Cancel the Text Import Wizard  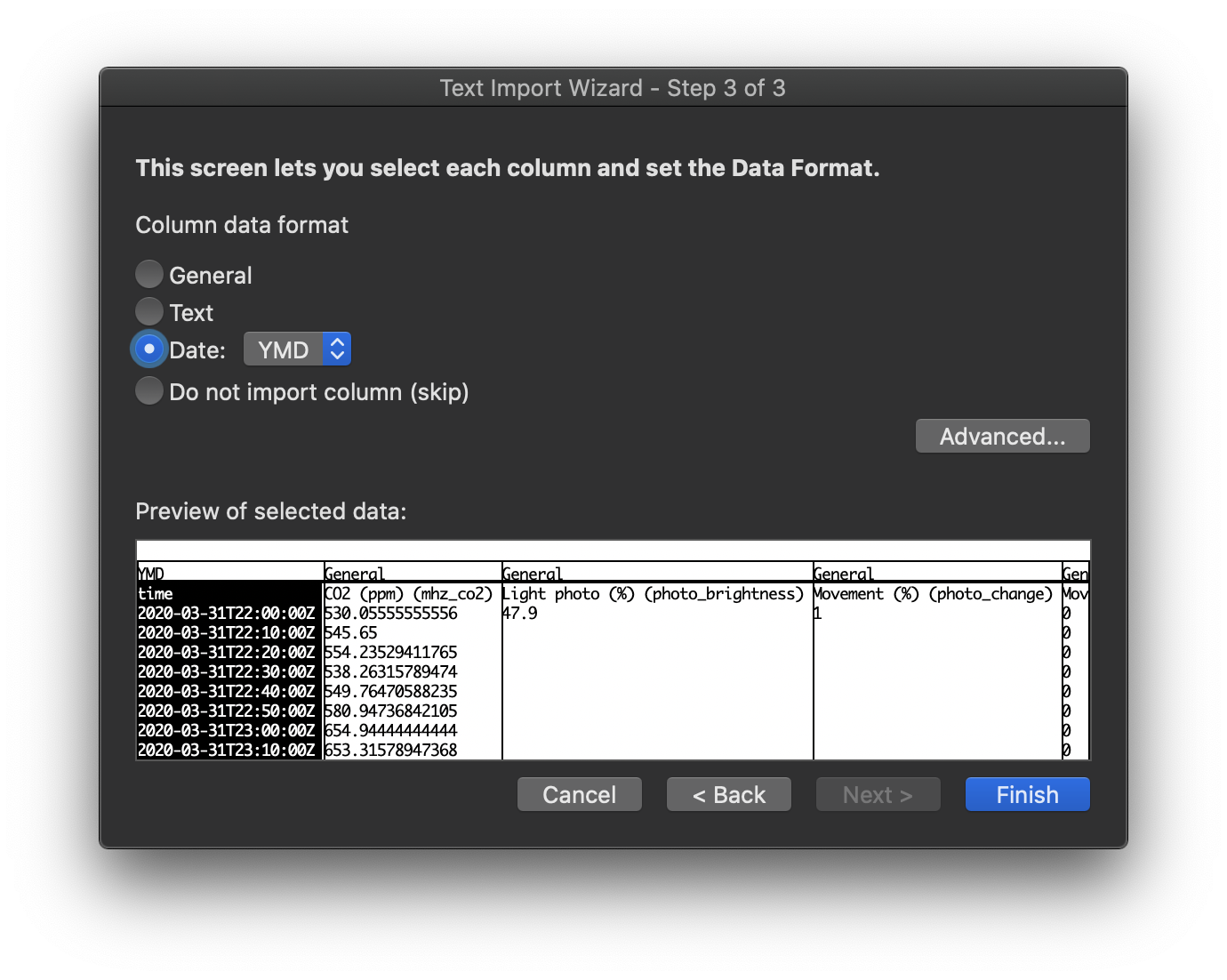[x=579, y=793]
